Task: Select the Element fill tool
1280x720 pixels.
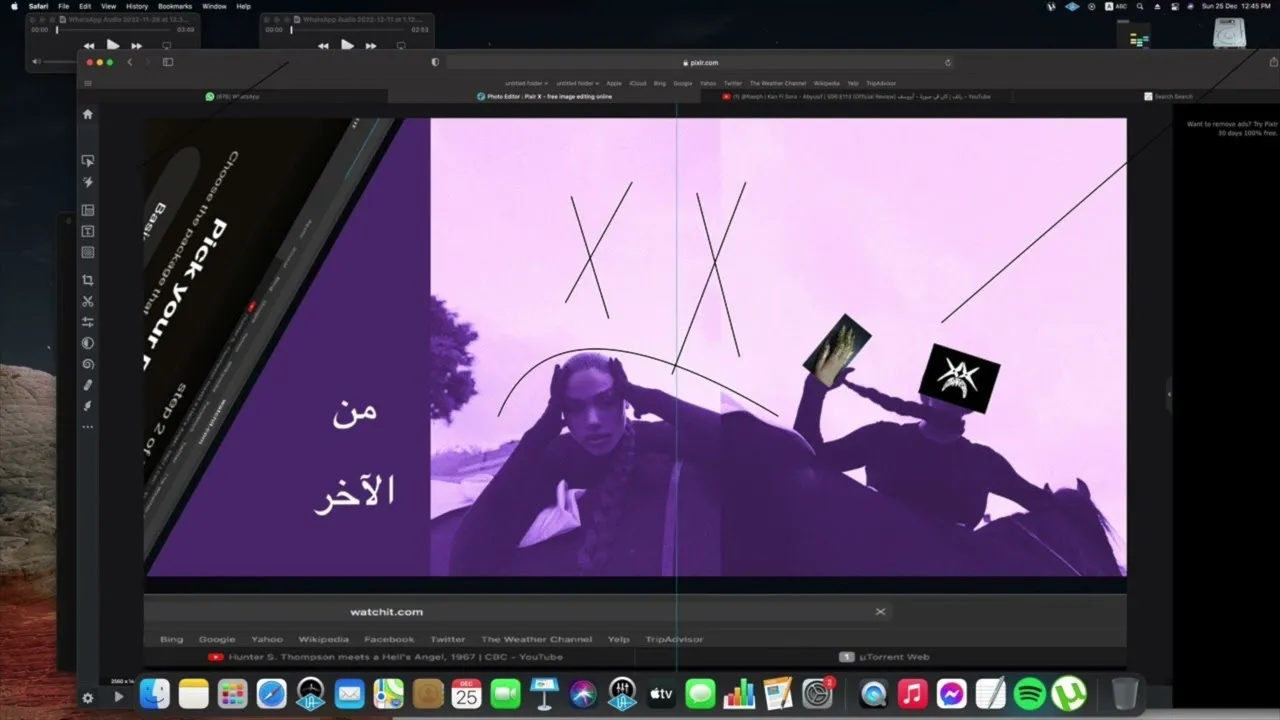Action: point(88,252)
